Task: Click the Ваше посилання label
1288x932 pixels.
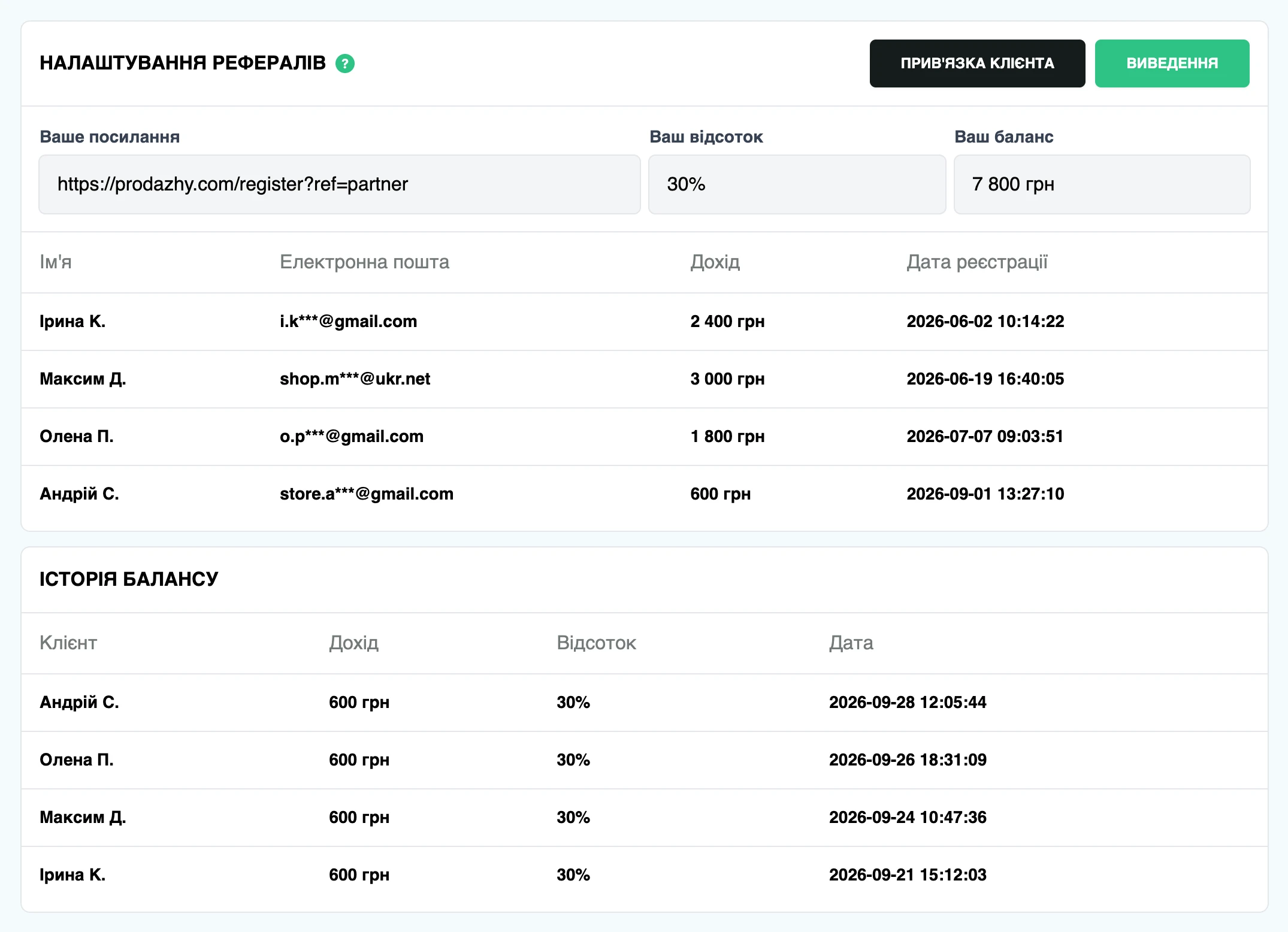Action: [110, 137]
